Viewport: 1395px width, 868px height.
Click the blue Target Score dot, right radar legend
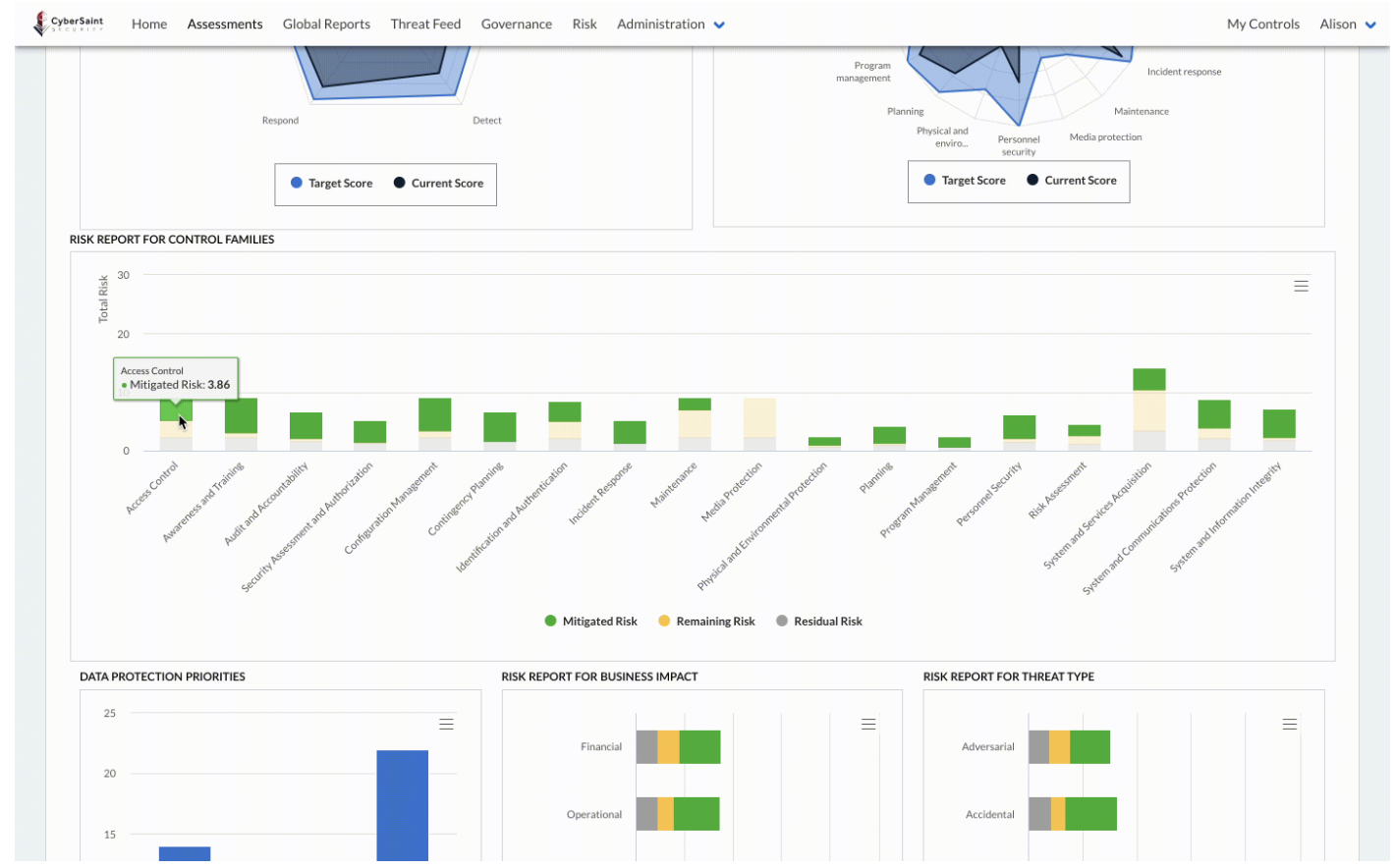coord(927,180)
